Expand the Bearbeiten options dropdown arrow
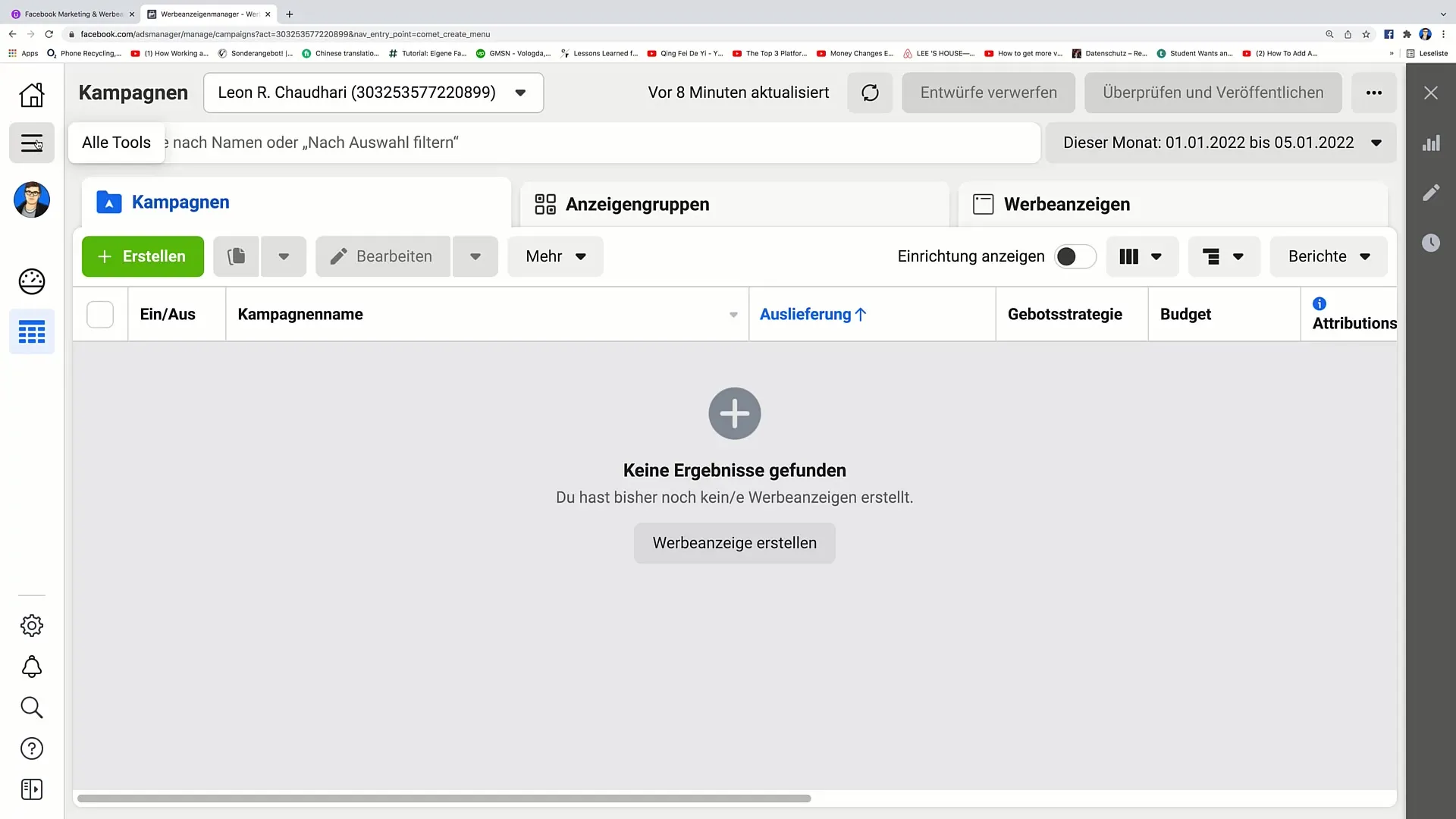Viewport: 1456px width, 819px height. coord(475,256)
